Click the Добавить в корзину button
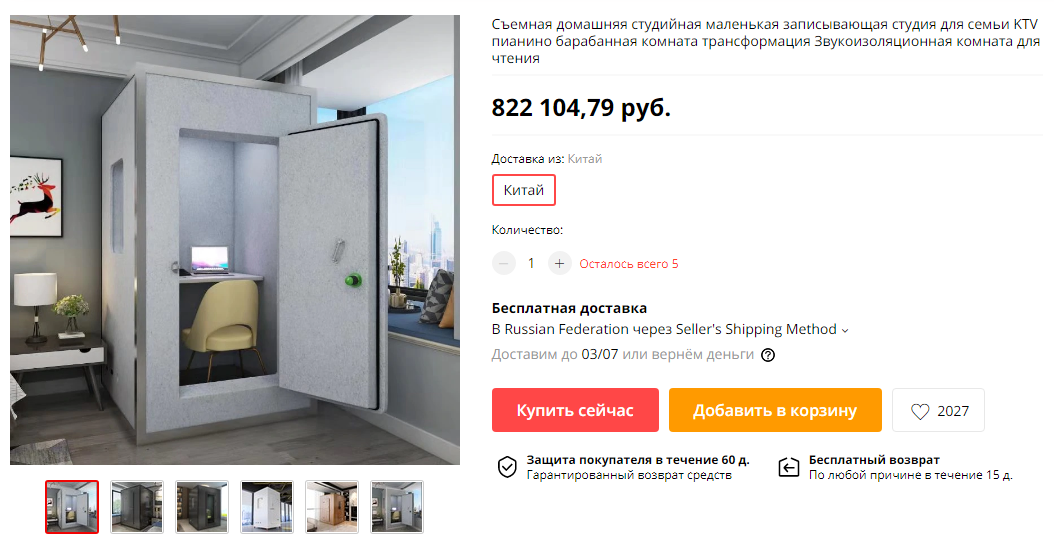Screen dimensions: 1054x546 (775, 410)
